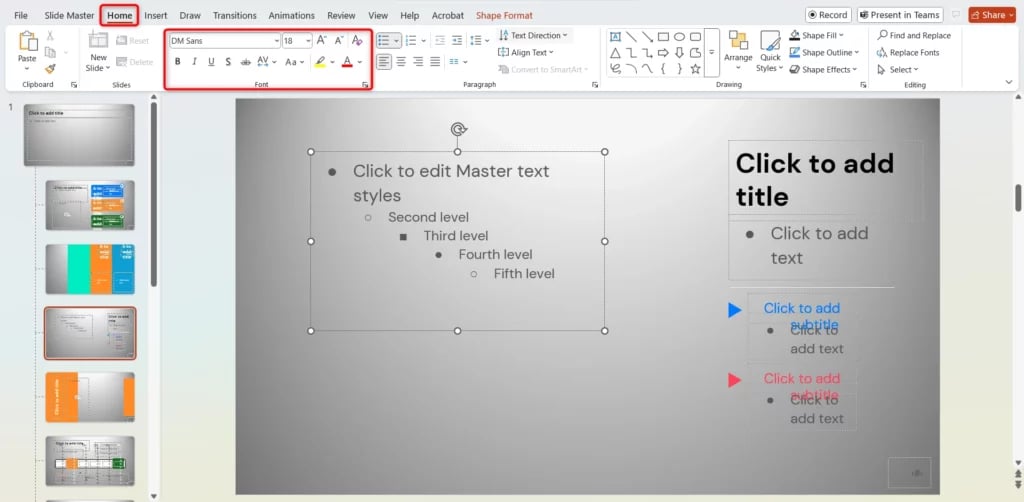The width and height of the screenshot is (1024, 502).
Task: Align text right
Action: 418,62
